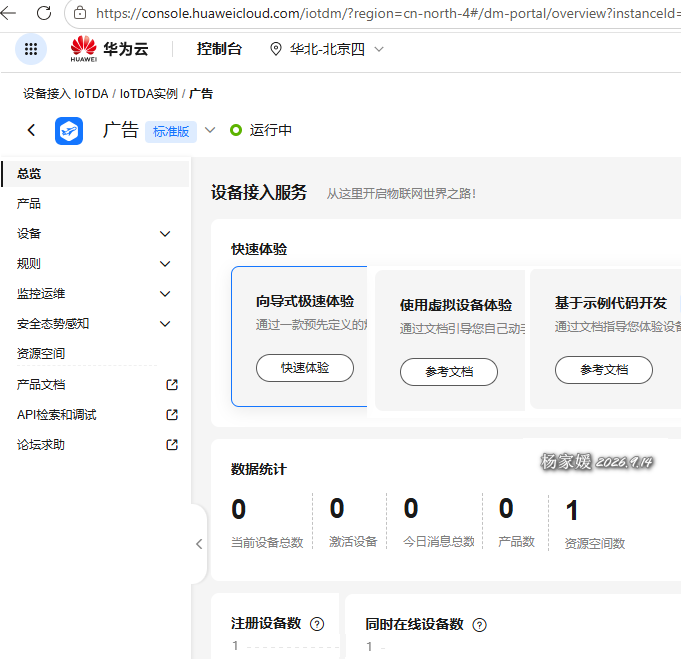
Task: Click the IoTDA实例 breadcrumb
Action: pyautogui.click(x=149, y=94)
